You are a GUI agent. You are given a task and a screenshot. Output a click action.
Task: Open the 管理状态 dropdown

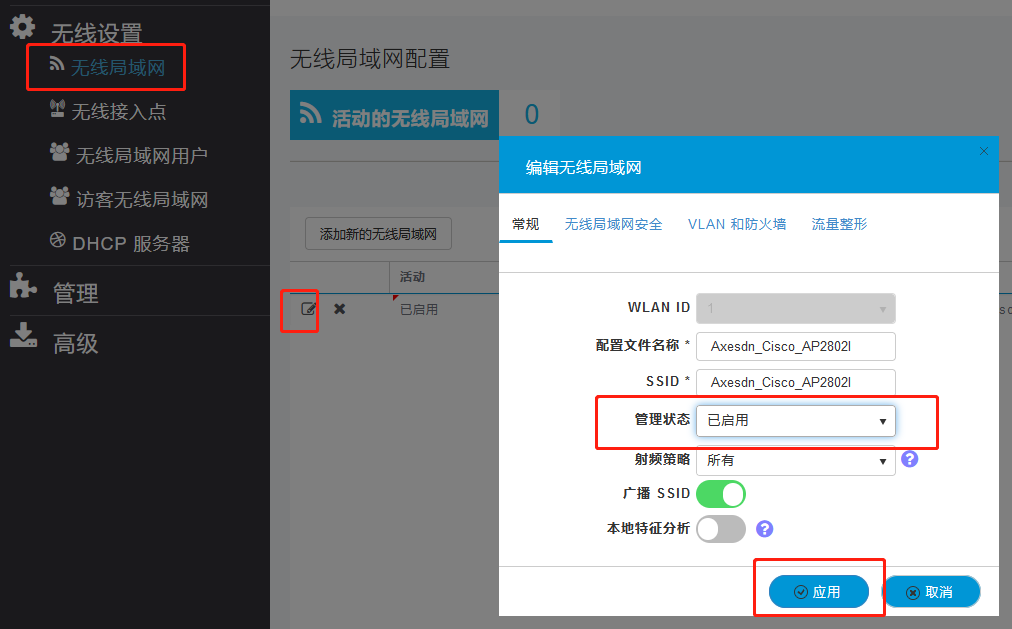coord(795,421)
